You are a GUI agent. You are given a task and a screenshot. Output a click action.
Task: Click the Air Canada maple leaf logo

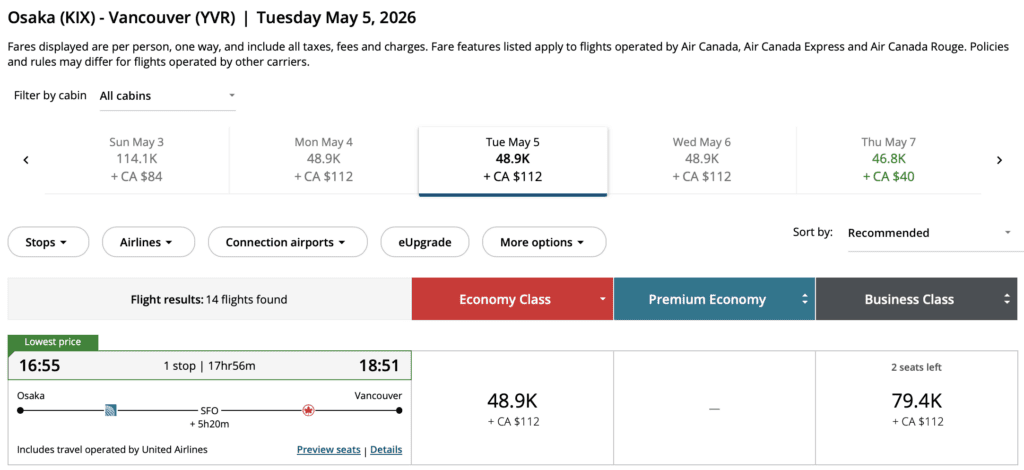pos(308,410)
